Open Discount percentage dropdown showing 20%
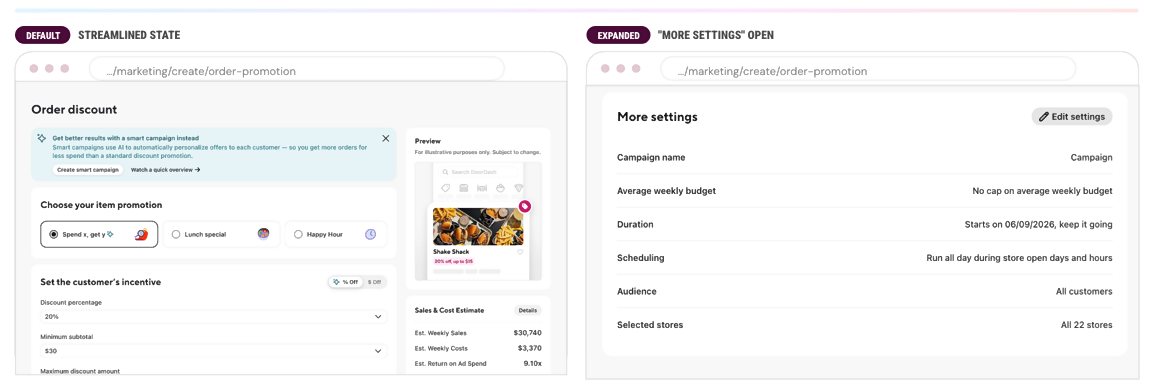The width and height of the screenshot is (1154, 388). [213, 317]
